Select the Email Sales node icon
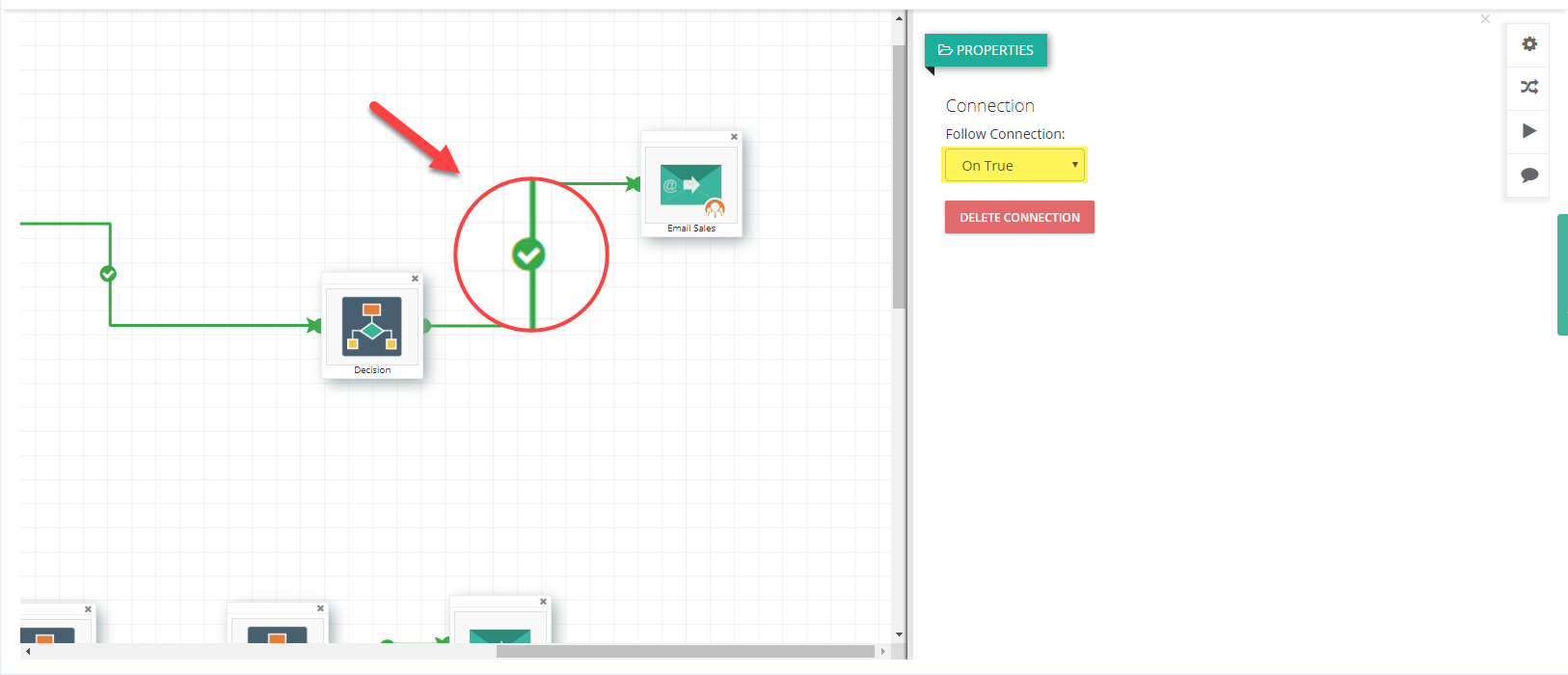This screenshot has height=675, width=1568. [x=691, y=185]
